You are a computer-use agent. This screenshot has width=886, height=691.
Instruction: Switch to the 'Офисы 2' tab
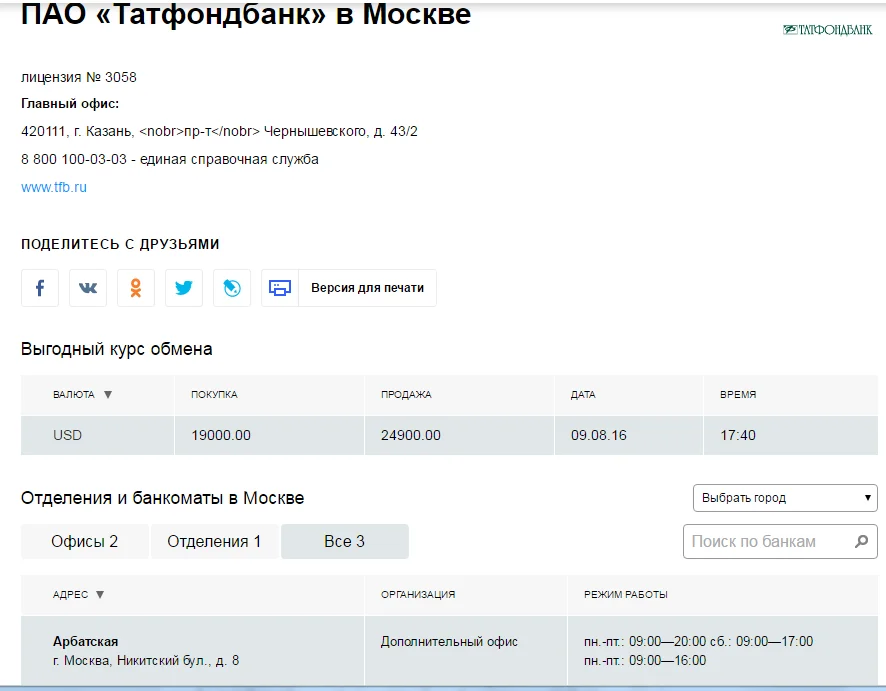(85, 542)
